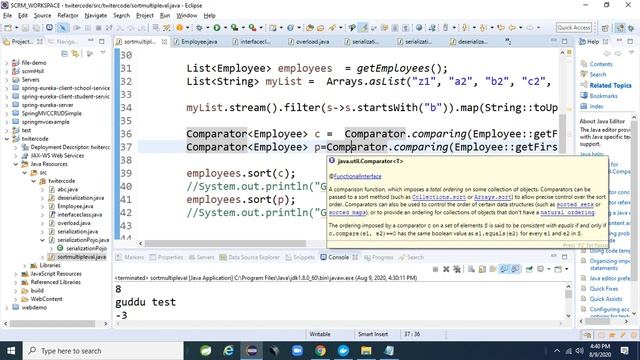Image resolution: width=640 pixels, height=360 pixels.
Task: Switch to the Markers tab
Action: tap(130, 257)
